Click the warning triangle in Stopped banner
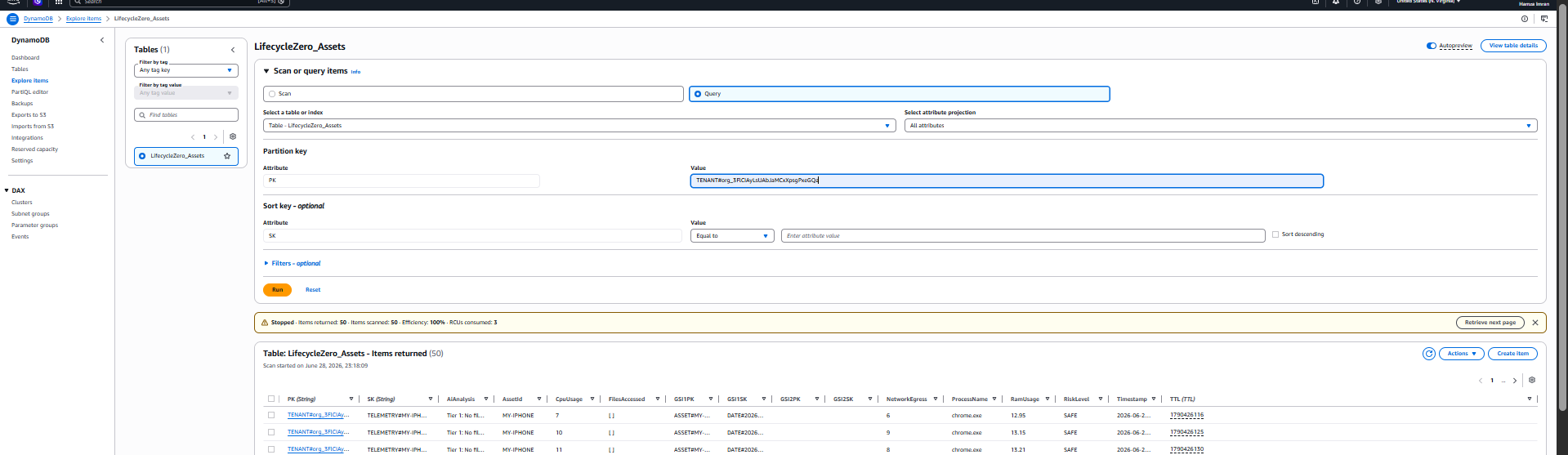Image resolution: width=1568 pixels, height=455 pixels. pyautogui.click(x=265, y=323)
